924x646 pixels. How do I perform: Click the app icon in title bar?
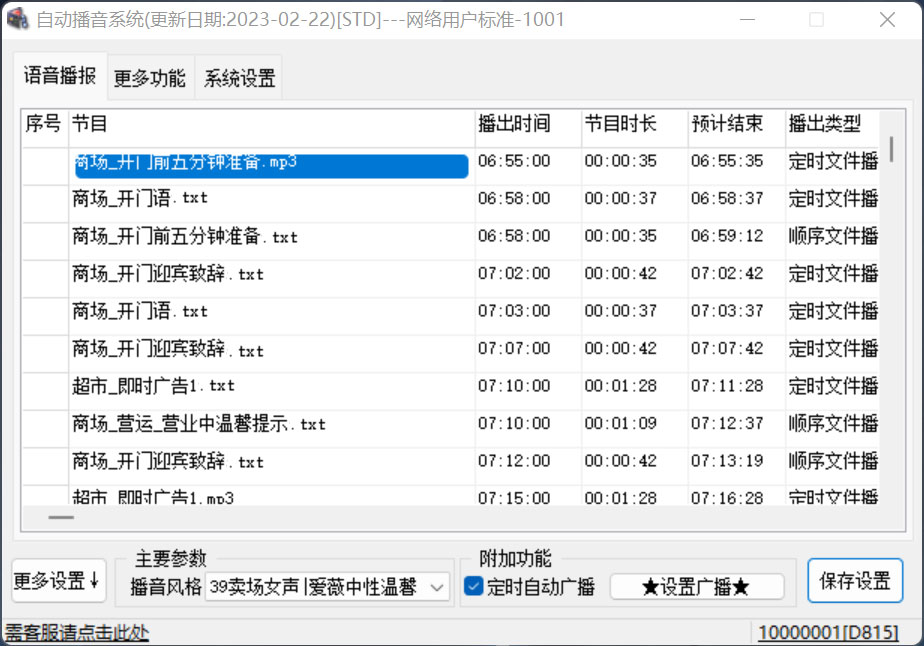click(17, 19)
